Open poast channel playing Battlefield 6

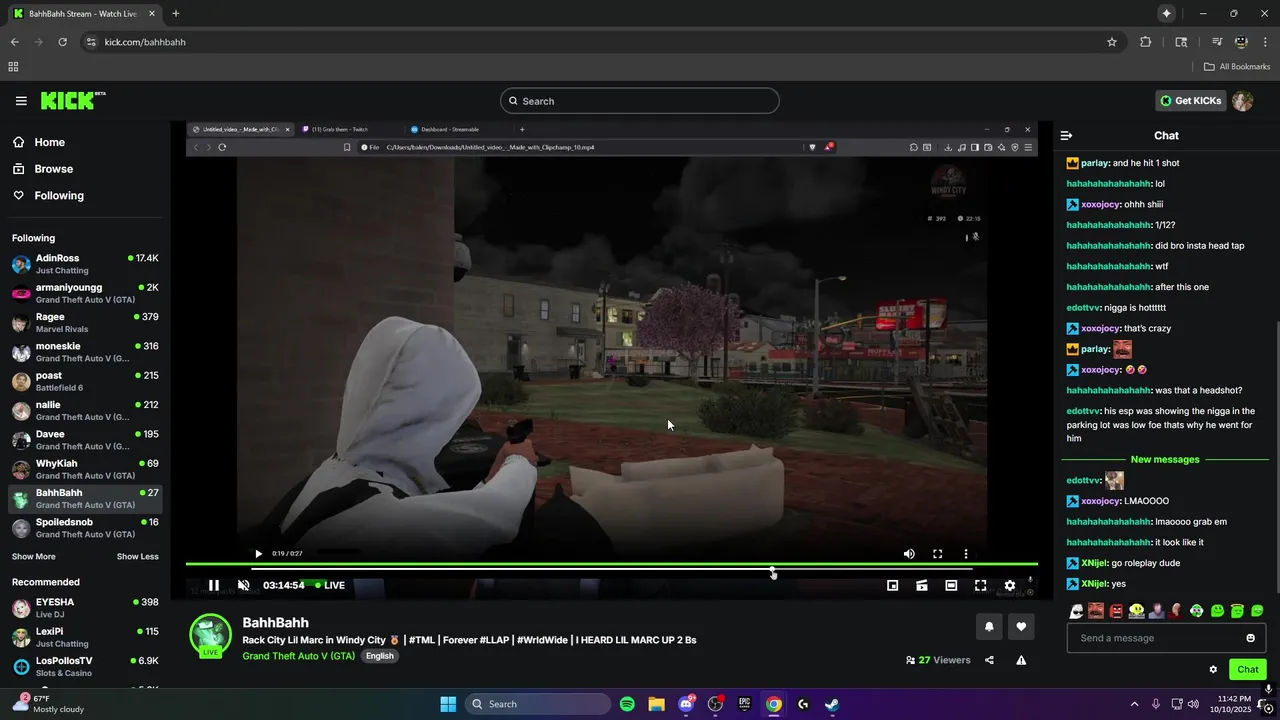(x=85, y=381)
